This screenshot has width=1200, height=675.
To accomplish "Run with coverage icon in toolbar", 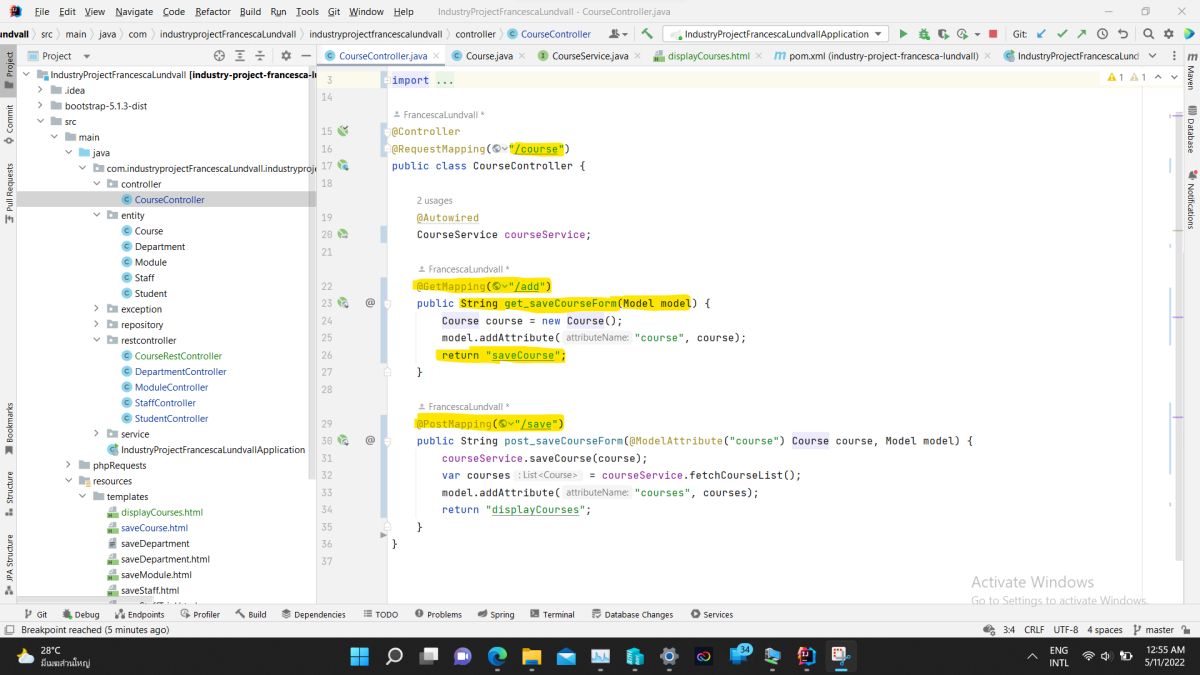I will pyautogui.click(x=943, y=34).
